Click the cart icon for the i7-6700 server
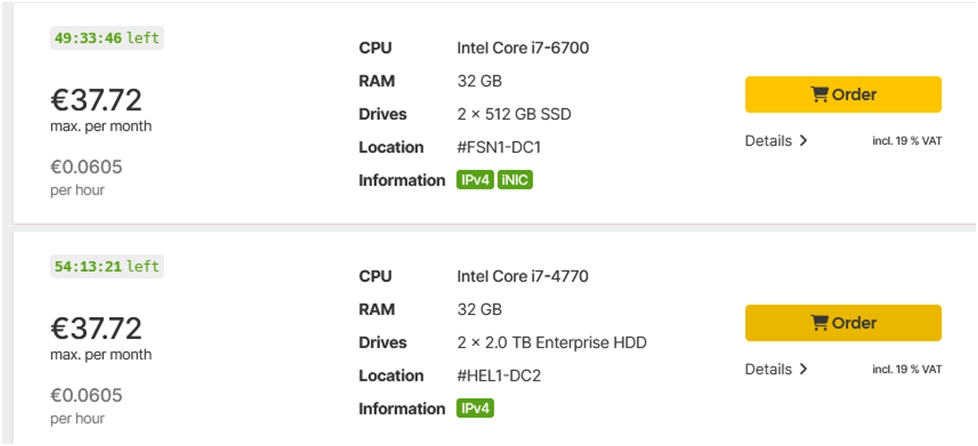 pyautogui.click(x=819, y=95)
